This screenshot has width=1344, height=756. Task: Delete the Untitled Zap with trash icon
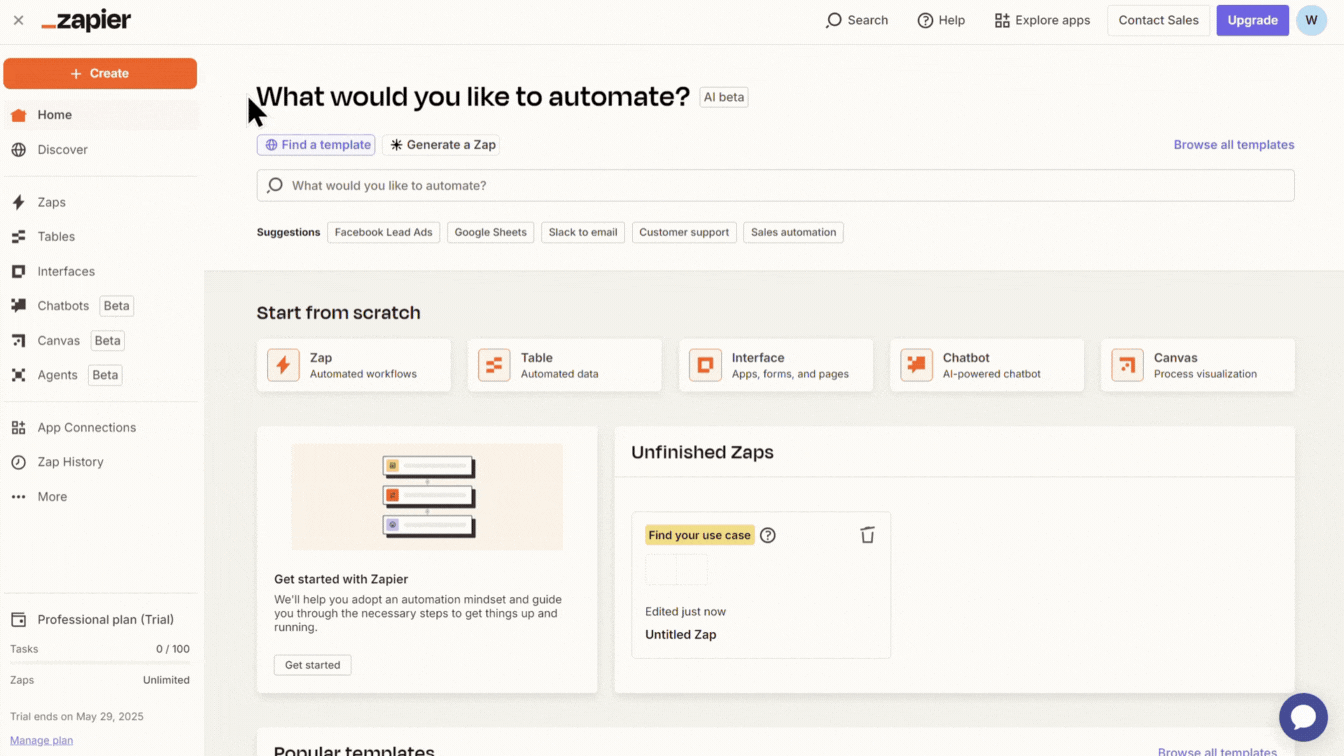[867, 535]
